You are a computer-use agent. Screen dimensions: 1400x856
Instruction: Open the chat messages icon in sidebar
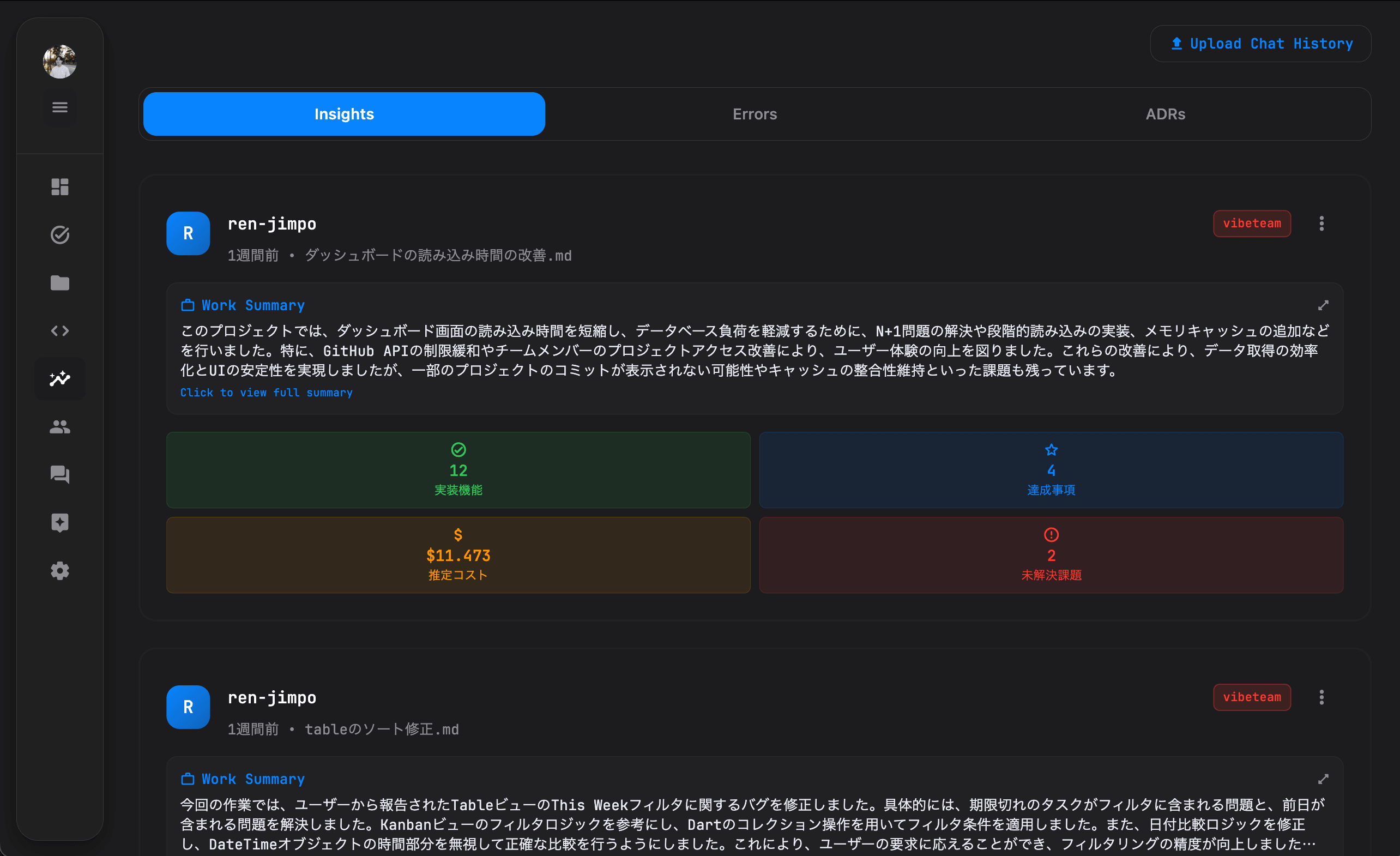(x=59, y=474)
